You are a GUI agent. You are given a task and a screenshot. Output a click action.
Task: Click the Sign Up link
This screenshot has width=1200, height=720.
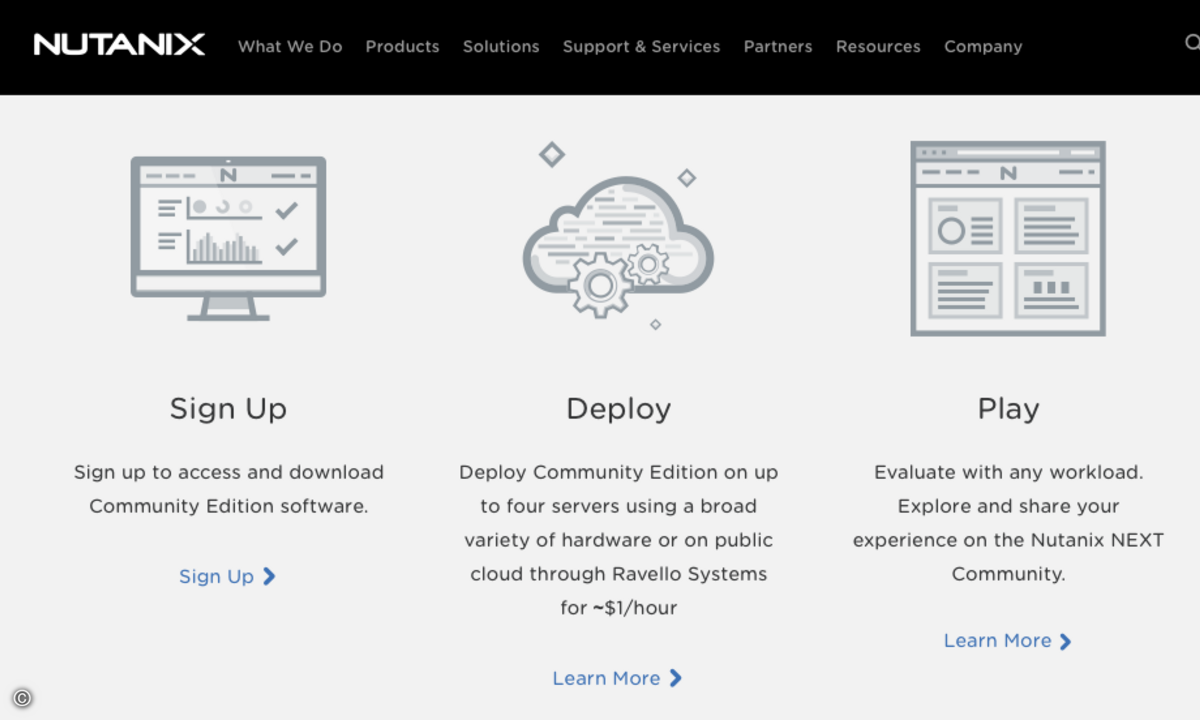click(x=216, y=576)
